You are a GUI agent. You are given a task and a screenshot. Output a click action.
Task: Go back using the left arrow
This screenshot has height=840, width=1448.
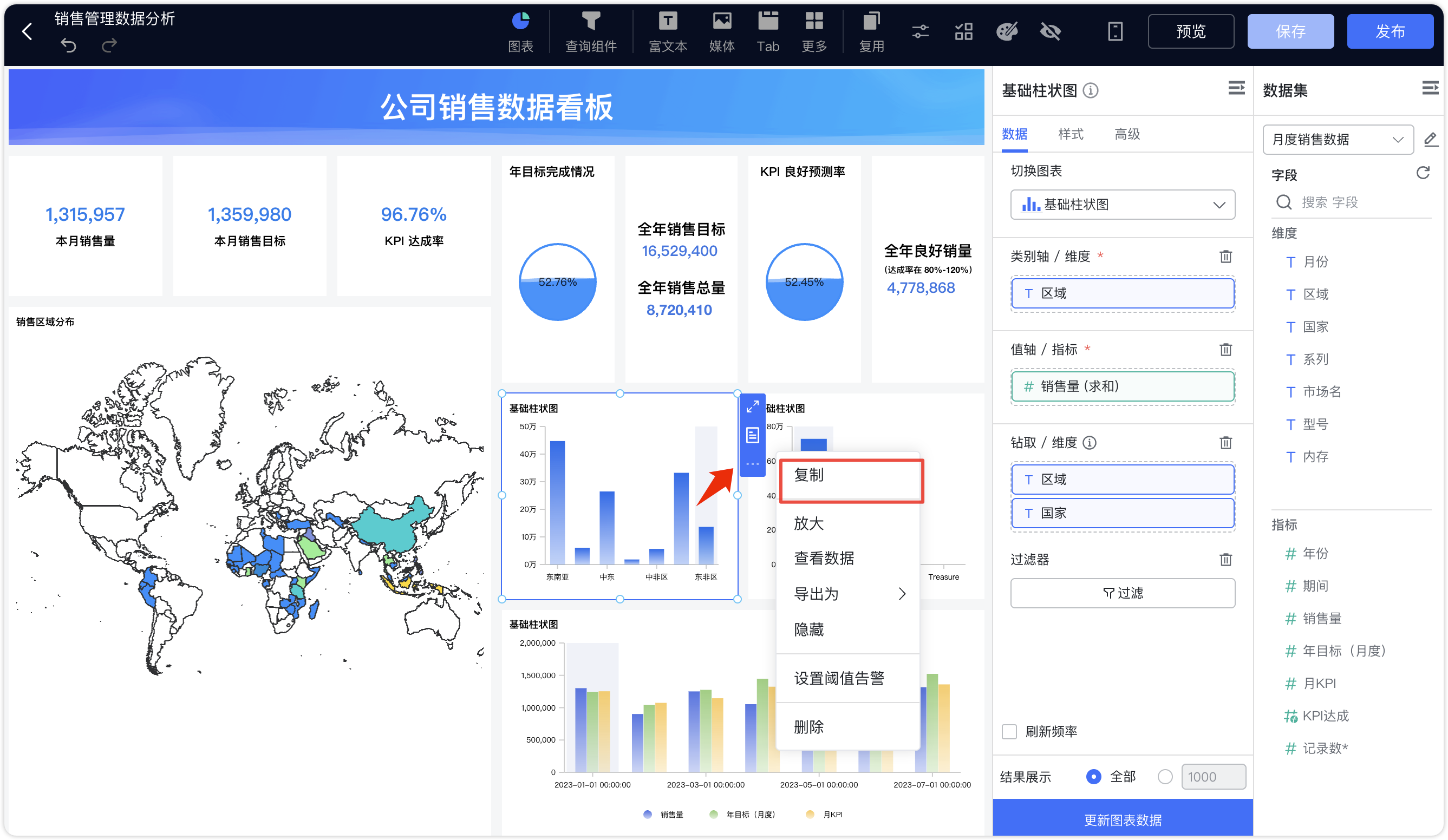[x=27, y=31]
